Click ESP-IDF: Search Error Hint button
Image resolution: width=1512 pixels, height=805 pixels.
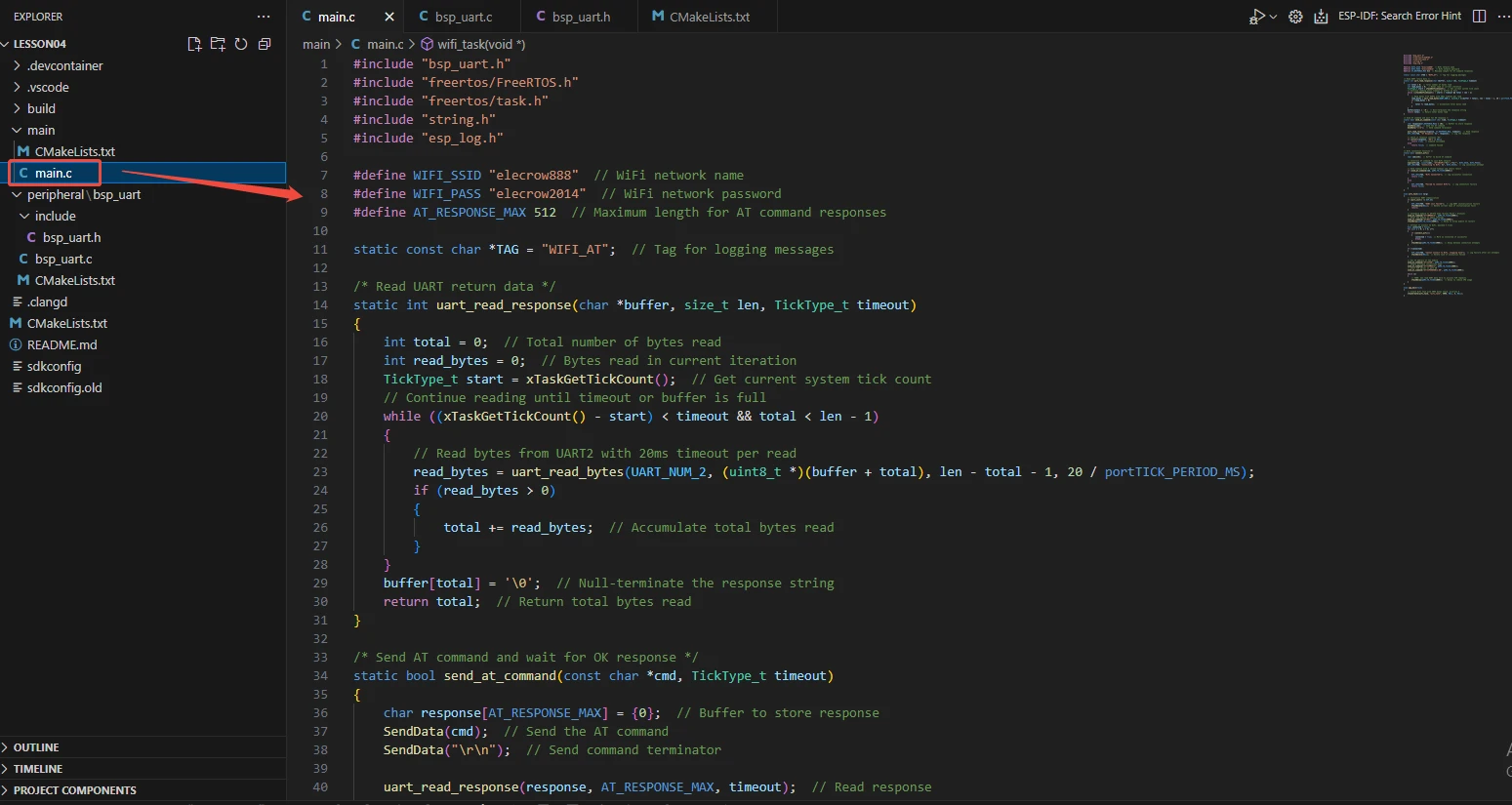1400,17
